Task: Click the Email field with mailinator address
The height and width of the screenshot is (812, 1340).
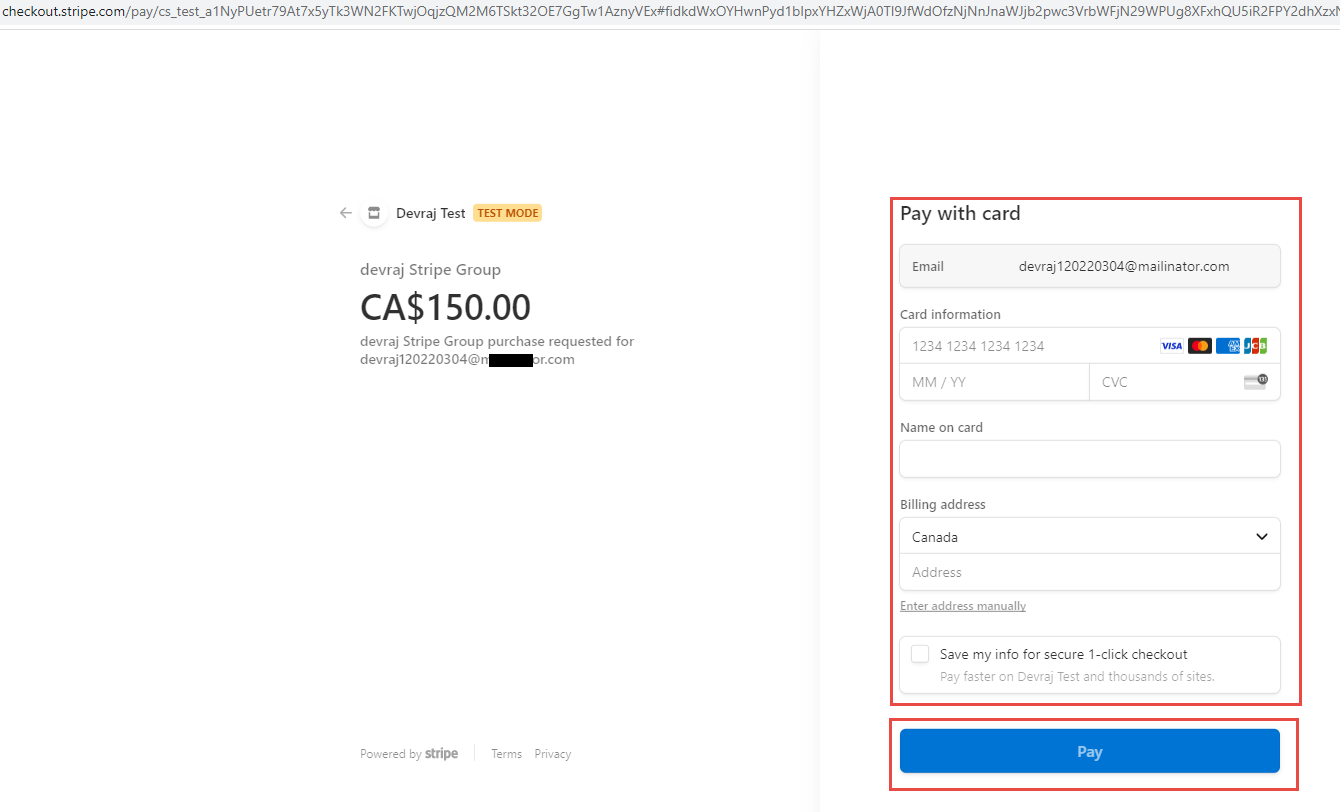Action: [x=1090, y=266]
